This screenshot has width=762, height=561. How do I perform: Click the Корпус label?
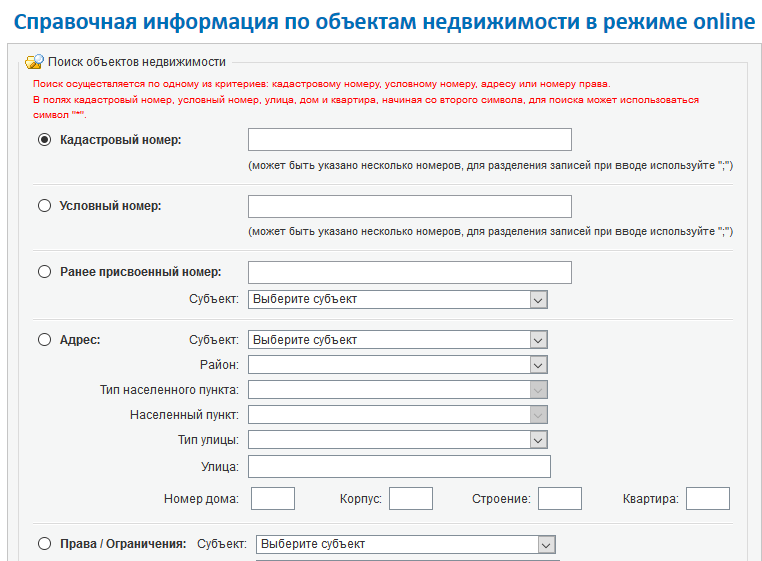click(361, 499)
